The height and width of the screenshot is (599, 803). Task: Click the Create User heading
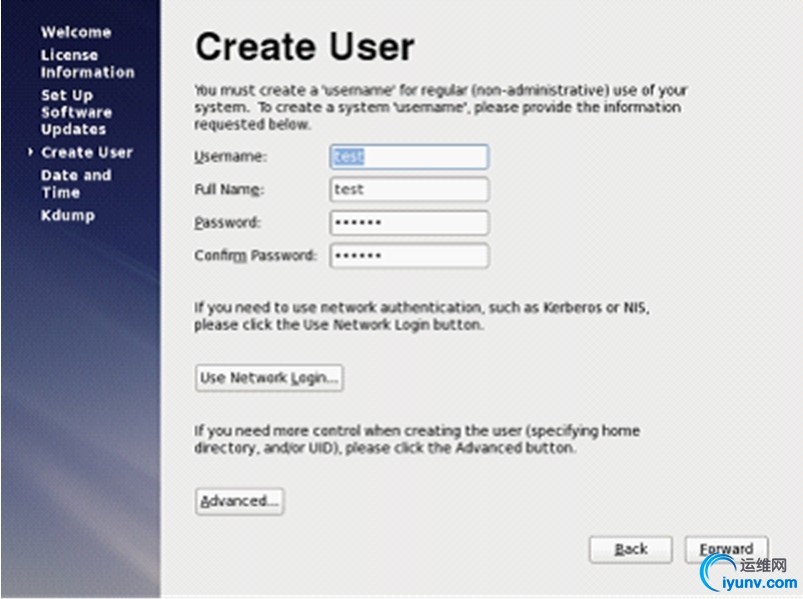point(305,47)
